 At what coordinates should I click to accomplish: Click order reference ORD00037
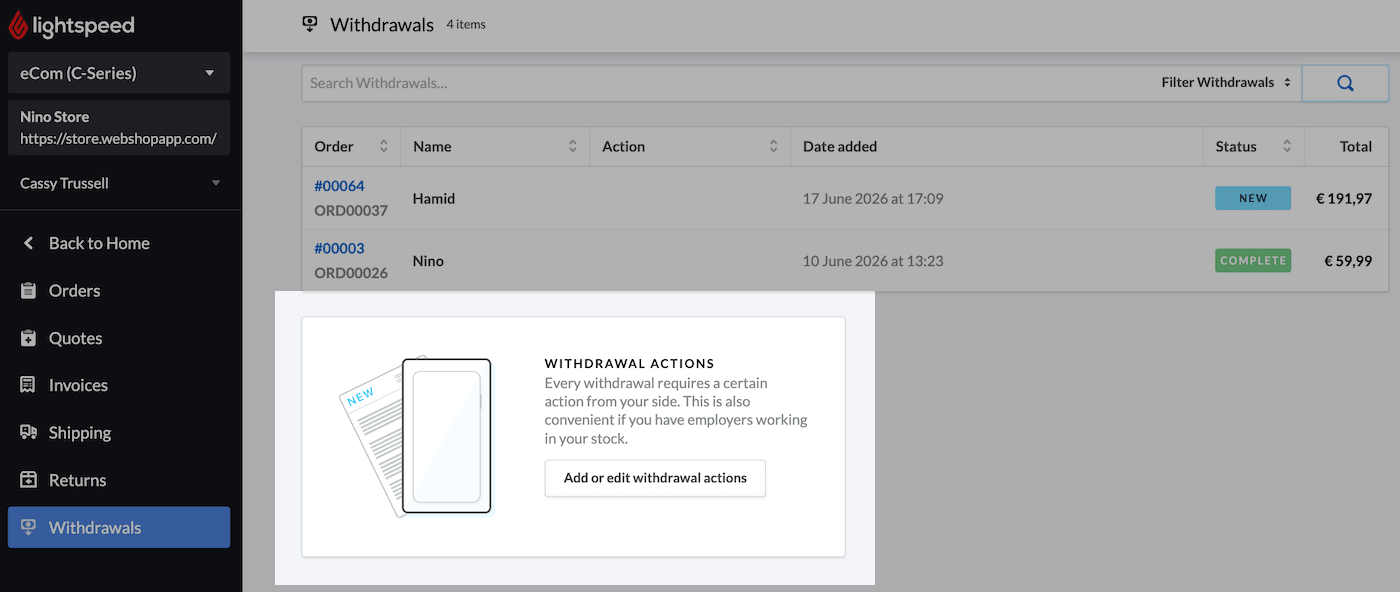click(x=351, y=211)
